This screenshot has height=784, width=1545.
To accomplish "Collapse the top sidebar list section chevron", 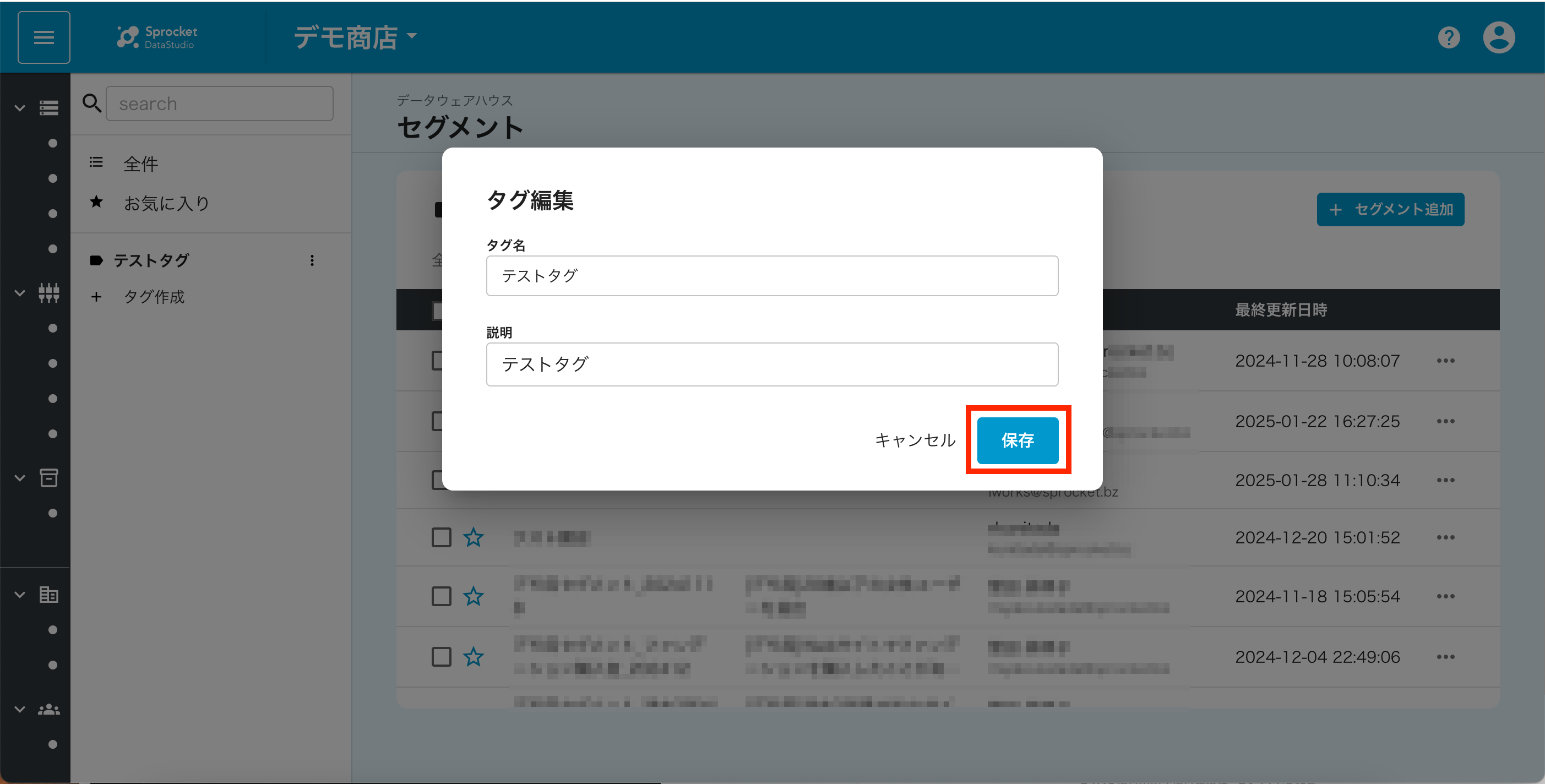I will (x=20, y=108).
